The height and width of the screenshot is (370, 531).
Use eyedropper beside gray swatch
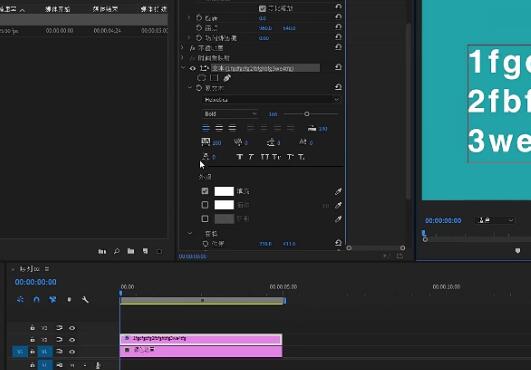click(338, 219)
